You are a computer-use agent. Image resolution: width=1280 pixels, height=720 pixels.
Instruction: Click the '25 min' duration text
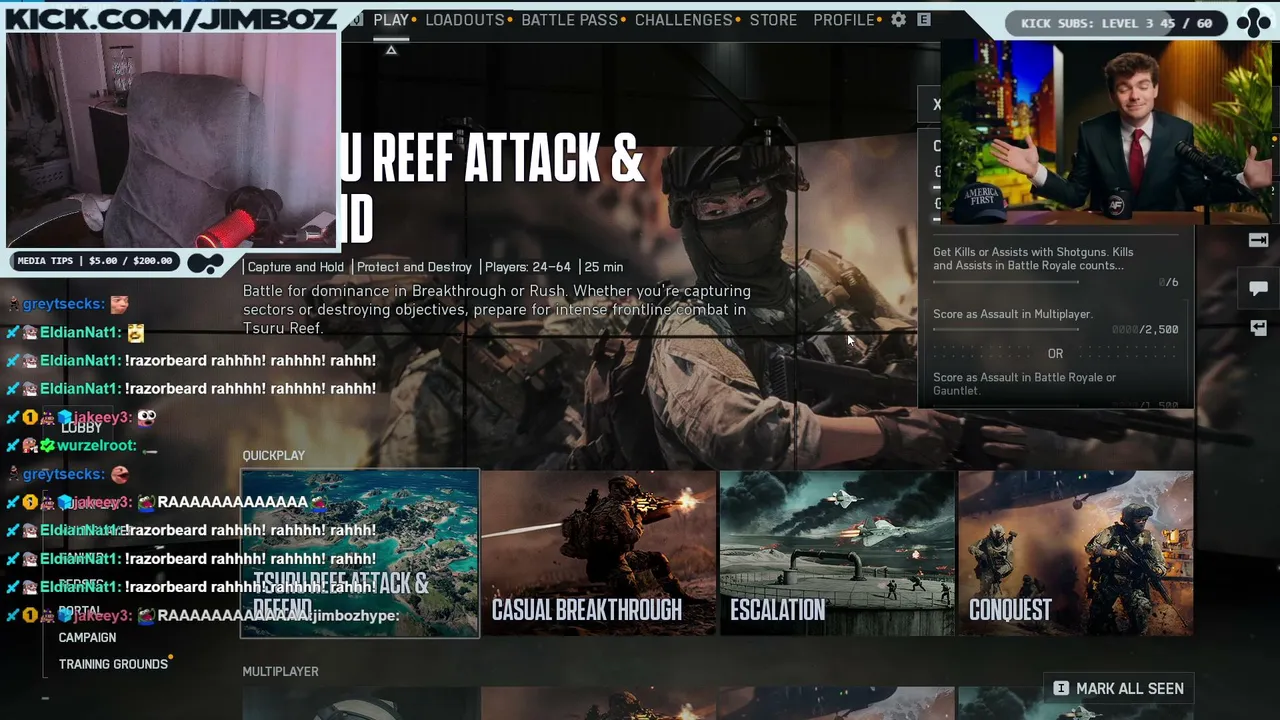click(604, 267)
